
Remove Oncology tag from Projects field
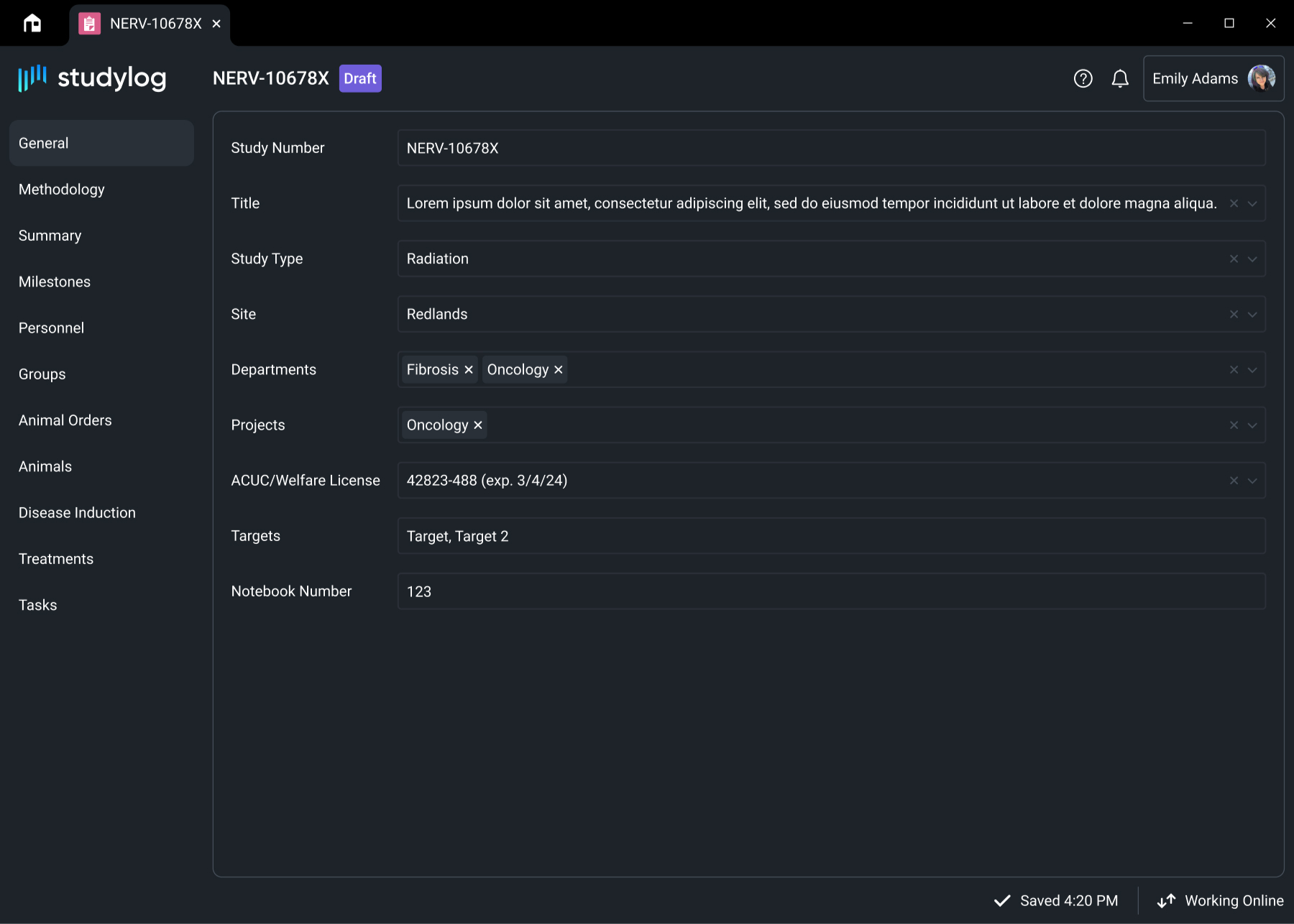(x=478, y=425)
